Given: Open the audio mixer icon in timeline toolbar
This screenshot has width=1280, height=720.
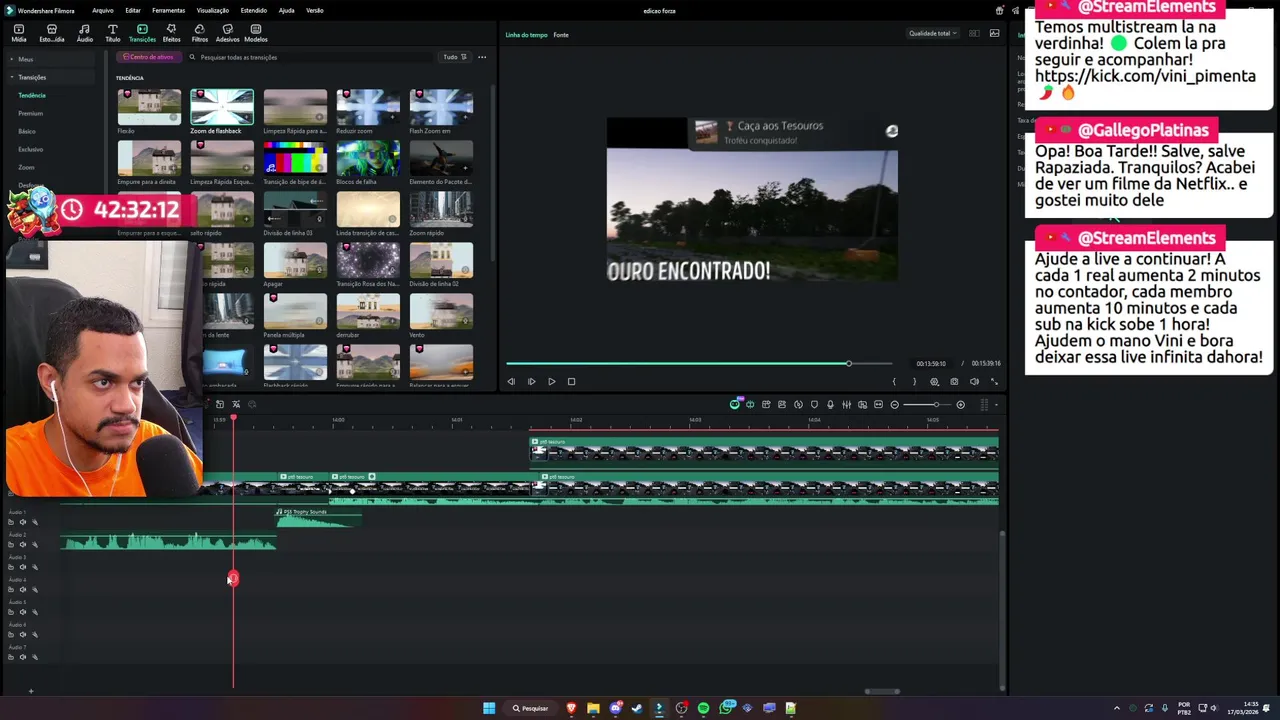Looking at the screenshot, I should 846,404.
